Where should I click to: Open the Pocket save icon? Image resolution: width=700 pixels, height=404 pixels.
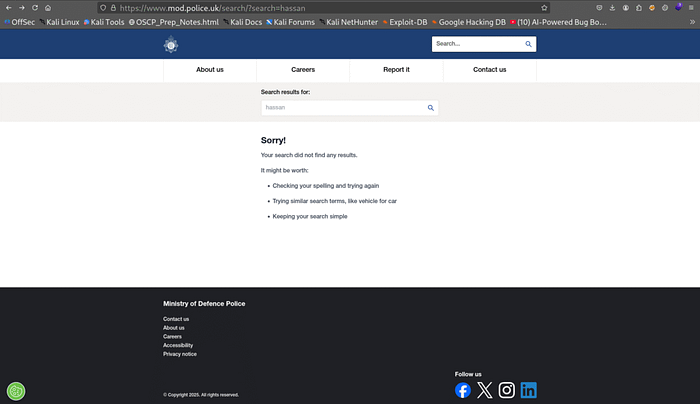point(599,8)
